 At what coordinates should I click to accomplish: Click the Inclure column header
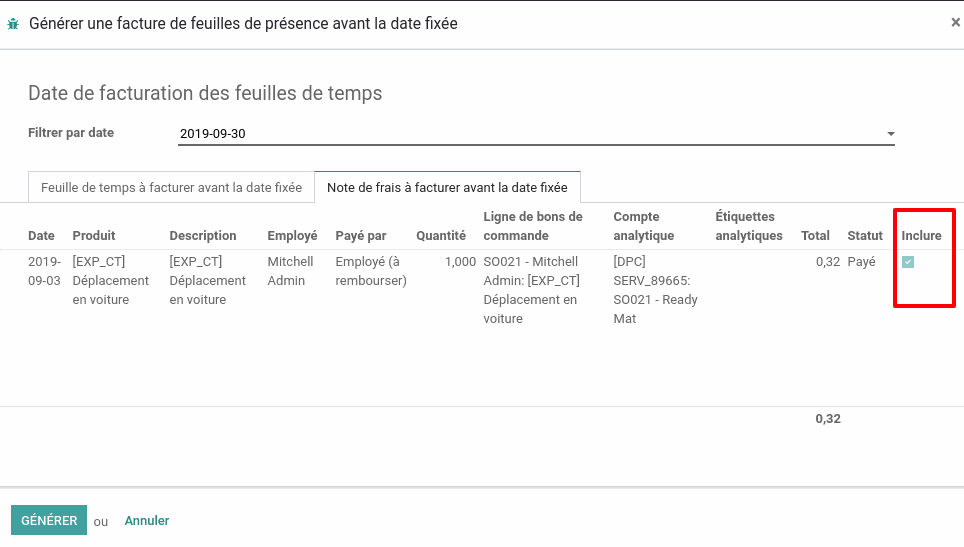(x=921, y=235)
